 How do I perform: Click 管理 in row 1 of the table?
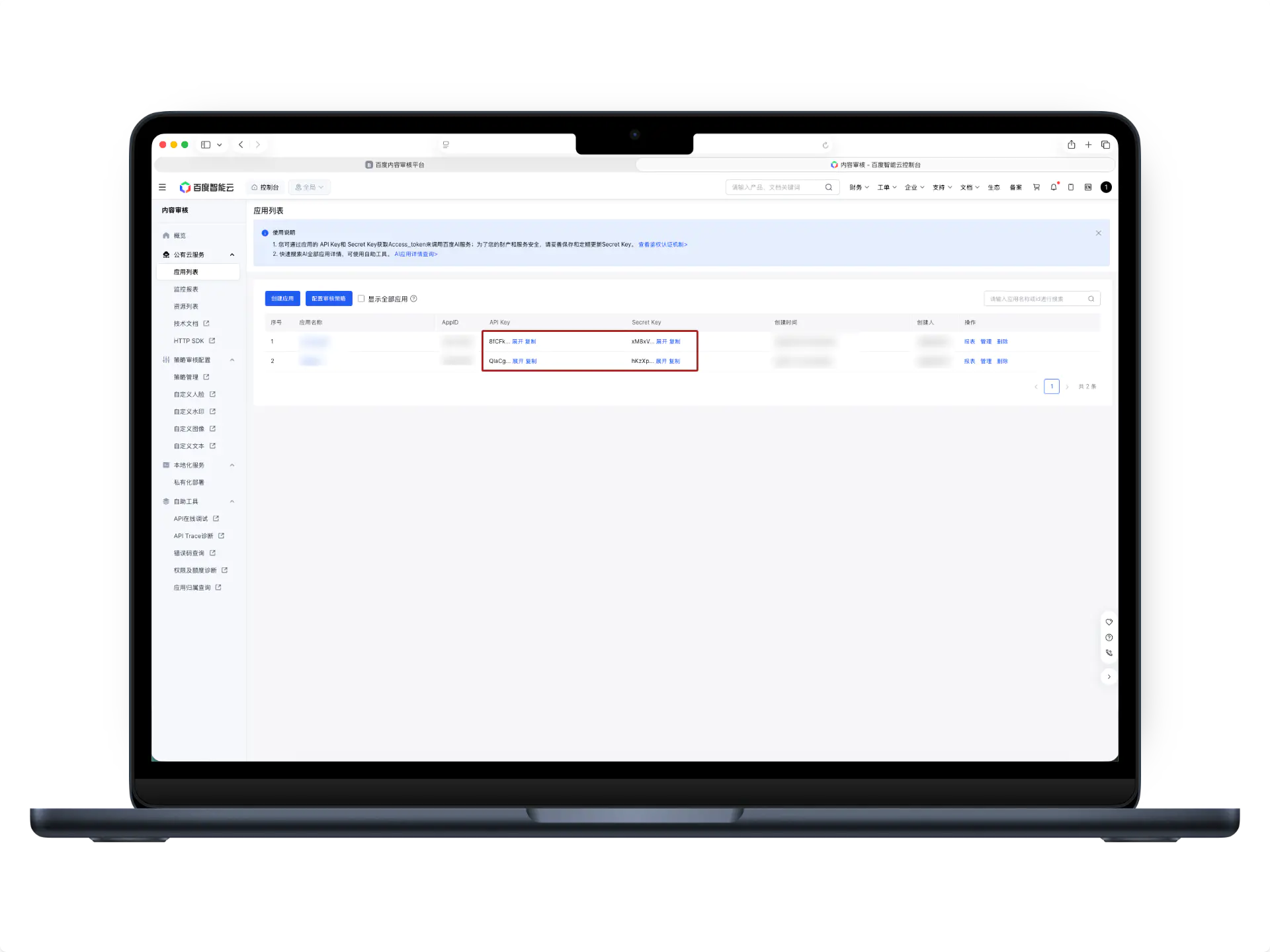tap(986, 342)
